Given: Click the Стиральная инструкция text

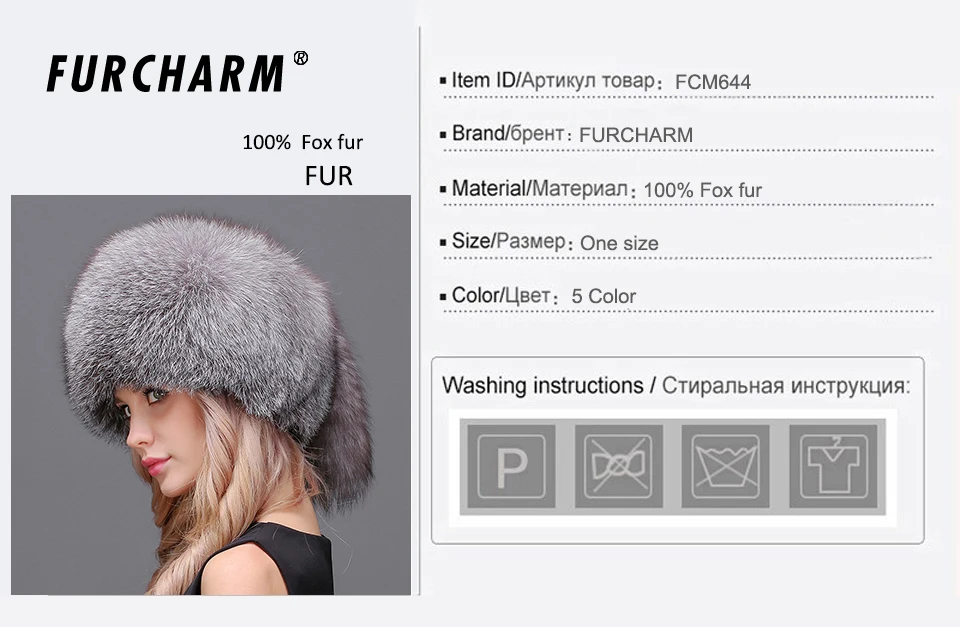Looking at the screenshot, I should coord(786,386).
